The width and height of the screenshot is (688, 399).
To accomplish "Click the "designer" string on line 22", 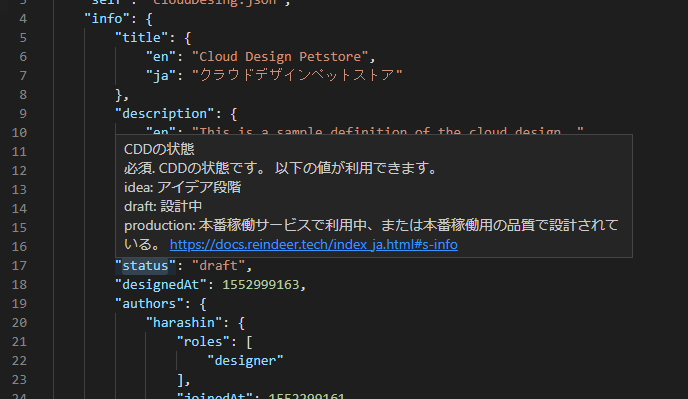I will pos(245,360).
